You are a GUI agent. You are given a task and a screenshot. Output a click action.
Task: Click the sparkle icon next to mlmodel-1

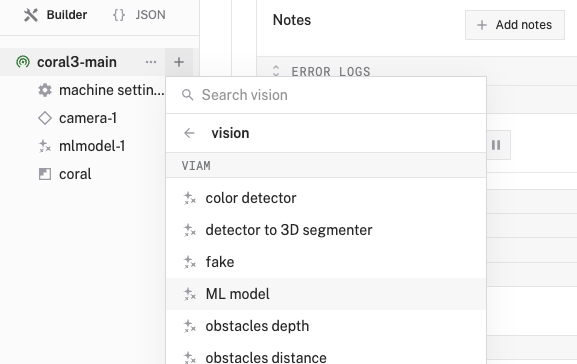coord(45,146)
